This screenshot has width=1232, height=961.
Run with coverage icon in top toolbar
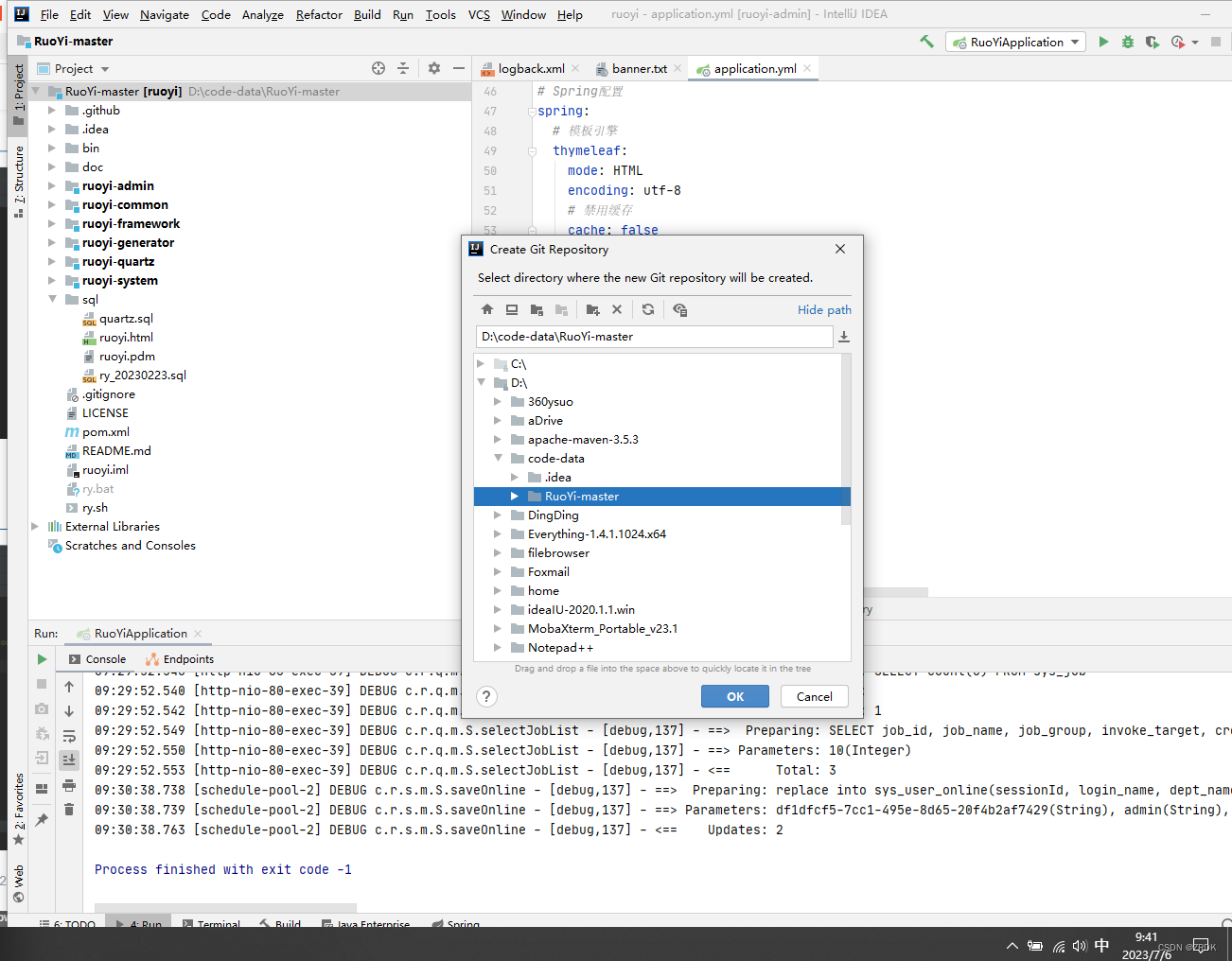1152,42
